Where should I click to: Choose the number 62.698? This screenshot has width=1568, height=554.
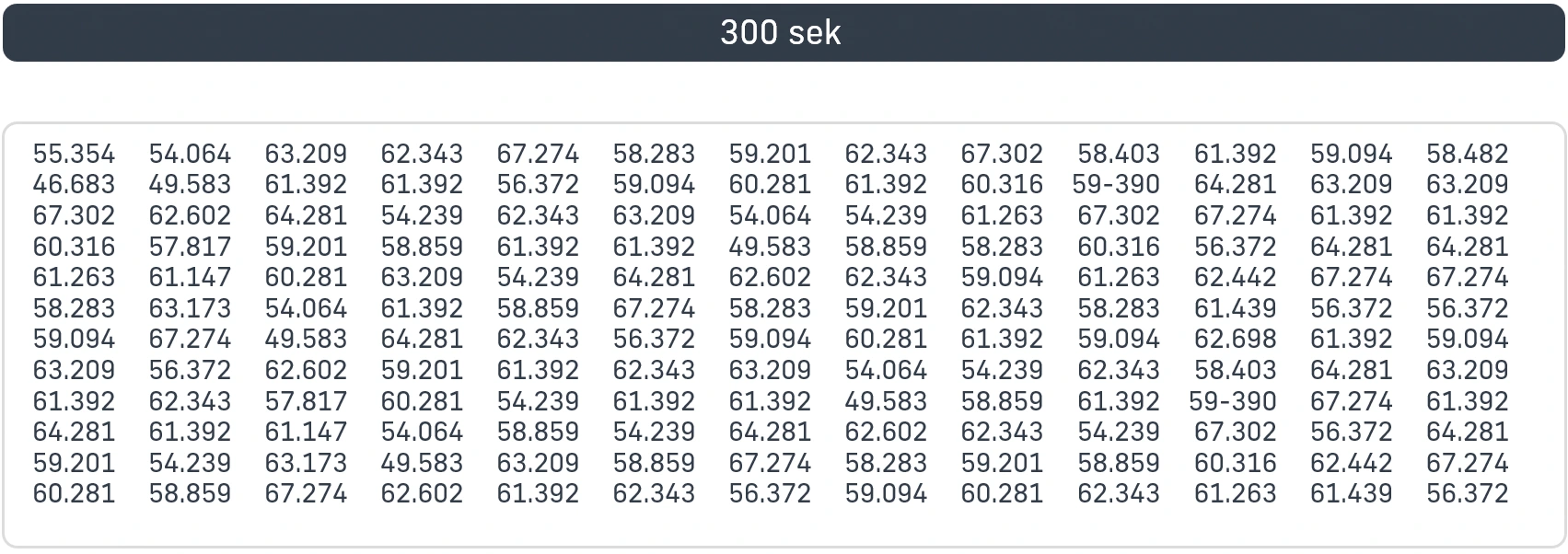pos(1236,339)
